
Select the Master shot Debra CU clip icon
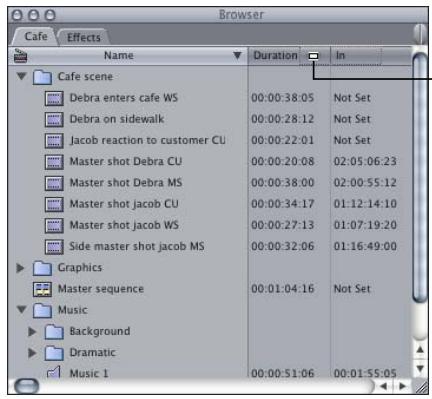point(54,162)
